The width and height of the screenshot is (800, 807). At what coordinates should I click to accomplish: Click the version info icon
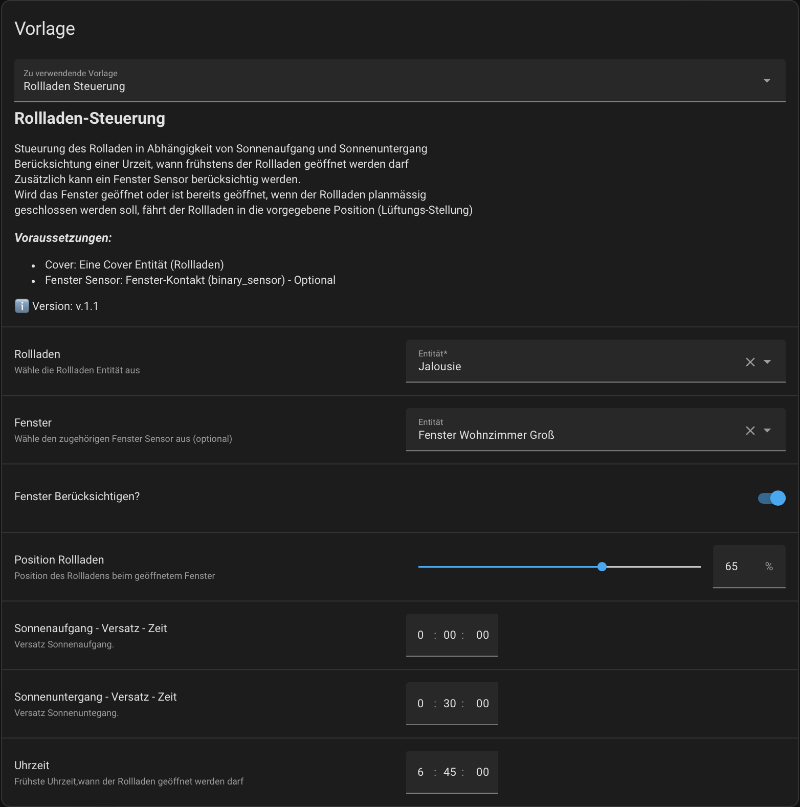pos(22,306)
